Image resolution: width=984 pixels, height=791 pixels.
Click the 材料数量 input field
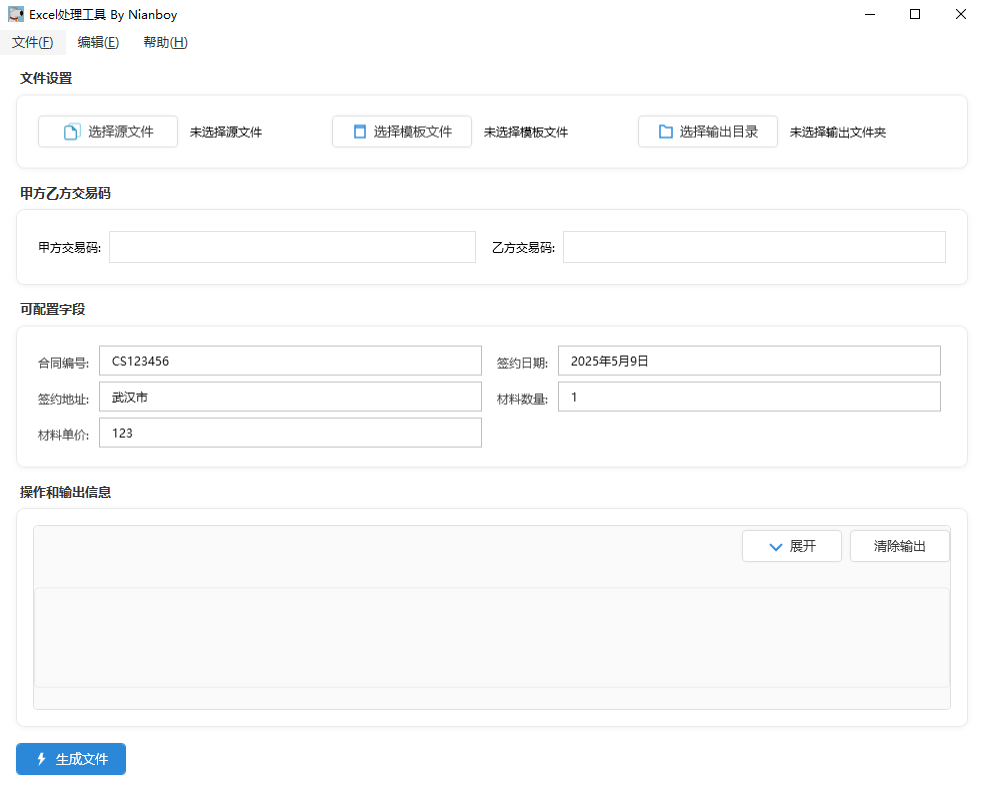pyautogui.click(x=748, y=397)
